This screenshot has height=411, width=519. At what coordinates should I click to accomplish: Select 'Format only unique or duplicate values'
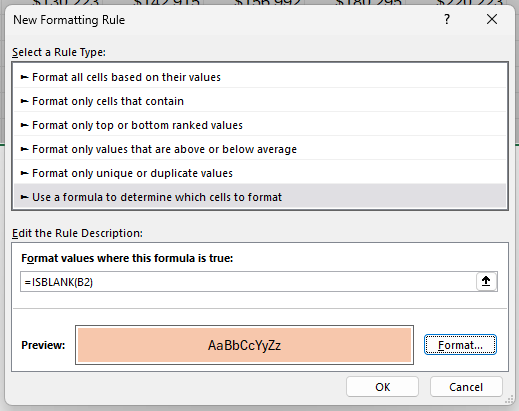[260, 173]
